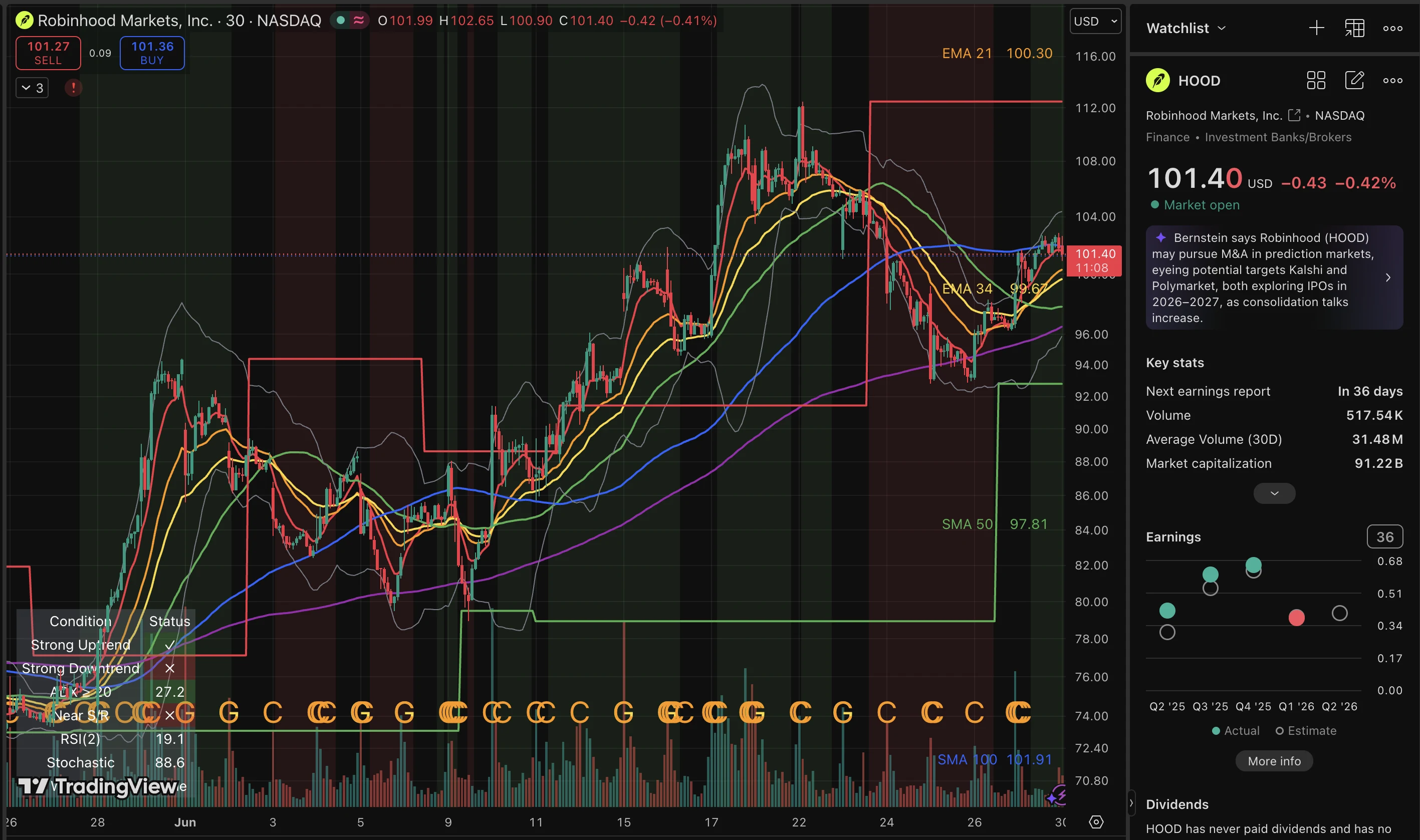Viewport: 1420px width, 840px height.
Task: Open the Watchlist dropdown menu
Action: click(x=1186, y=29)
